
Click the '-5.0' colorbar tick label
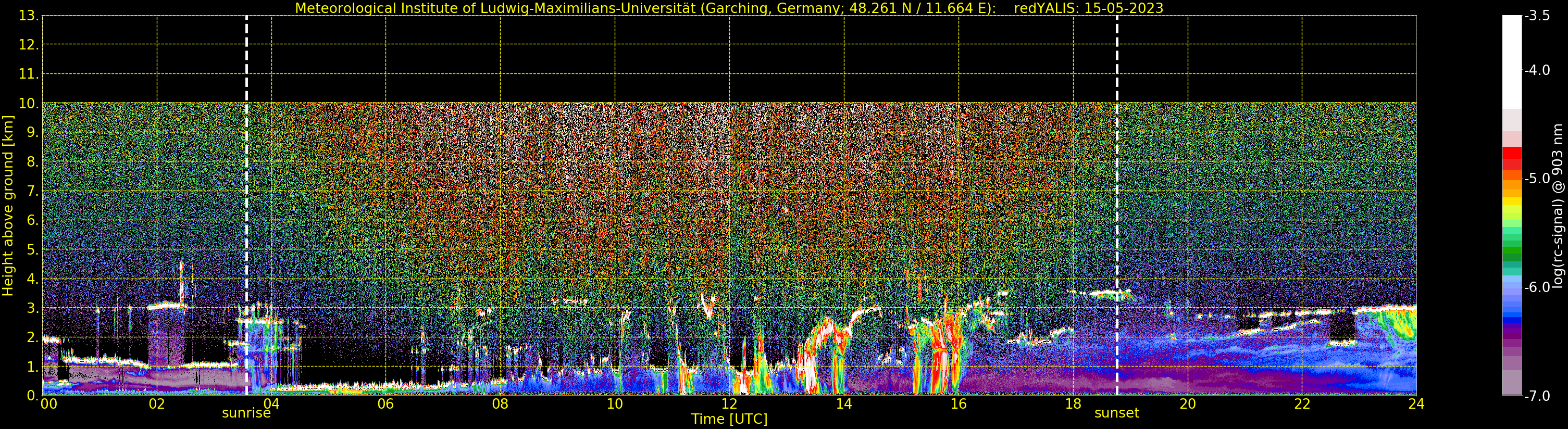[x=1538, y=178]
